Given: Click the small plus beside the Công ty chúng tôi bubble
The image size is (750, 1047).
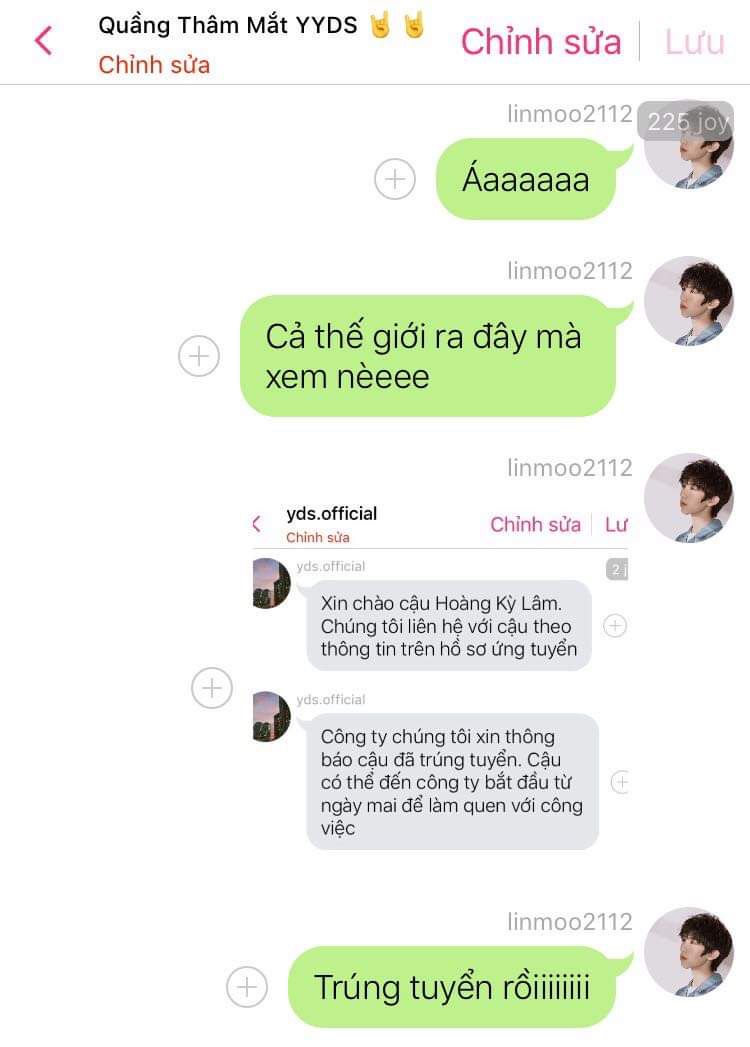Looking at the screenshot, I should (620, 782).
